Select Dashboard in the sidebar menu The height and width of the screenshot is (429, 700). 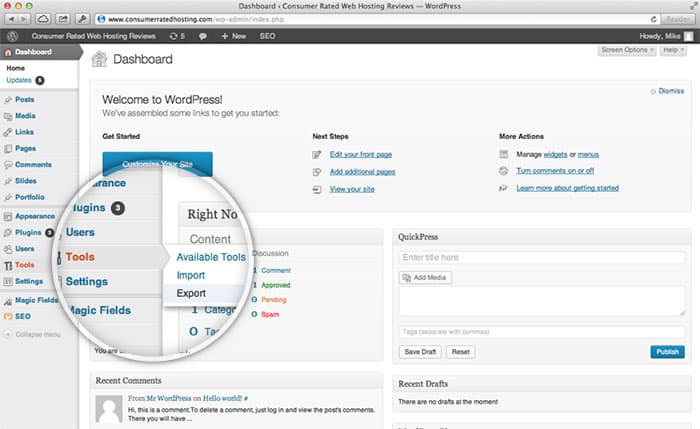click(x=39, y=52)
